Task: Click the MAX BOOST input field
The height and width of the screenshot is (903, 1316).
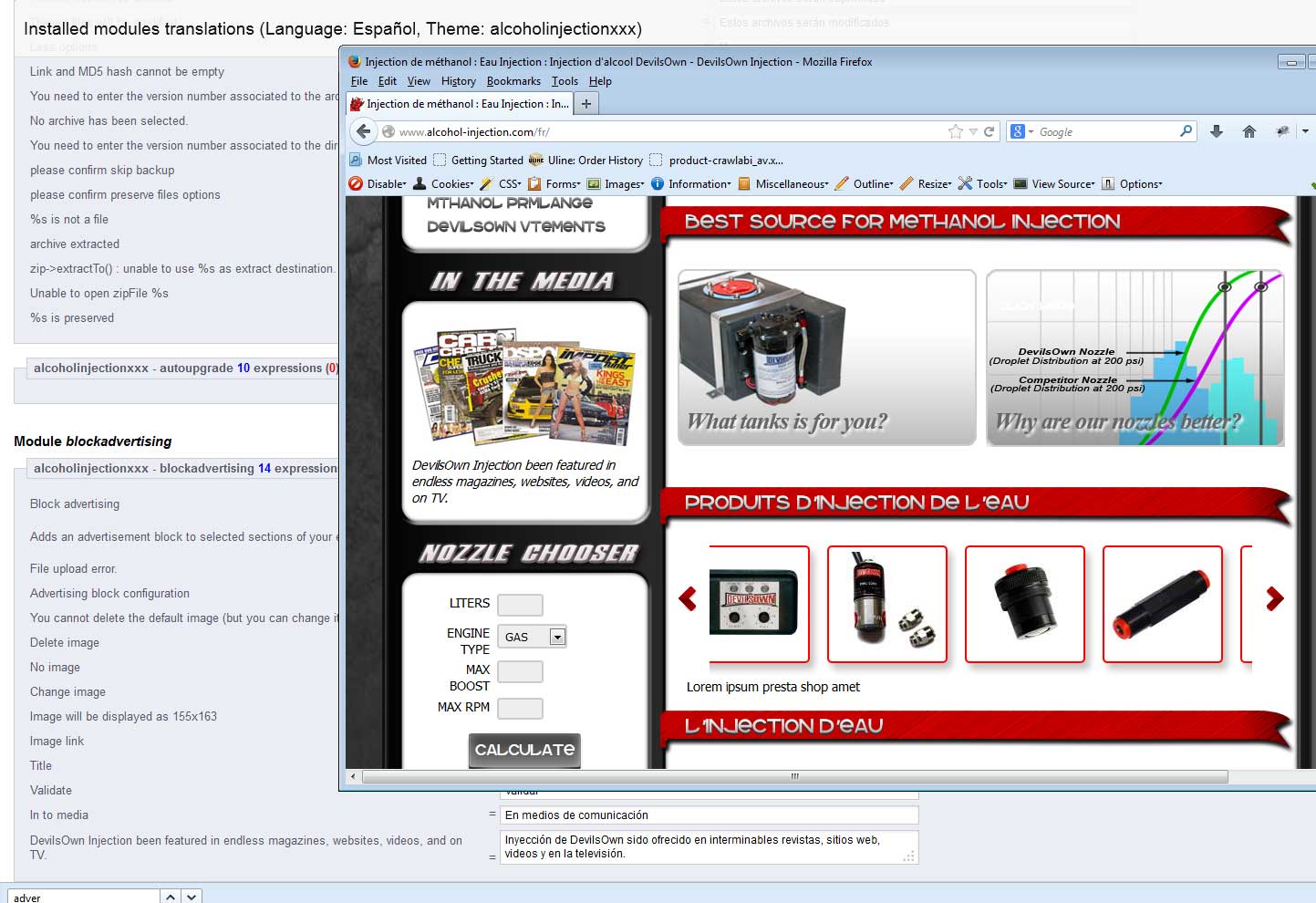Action: tap(520, 672)
